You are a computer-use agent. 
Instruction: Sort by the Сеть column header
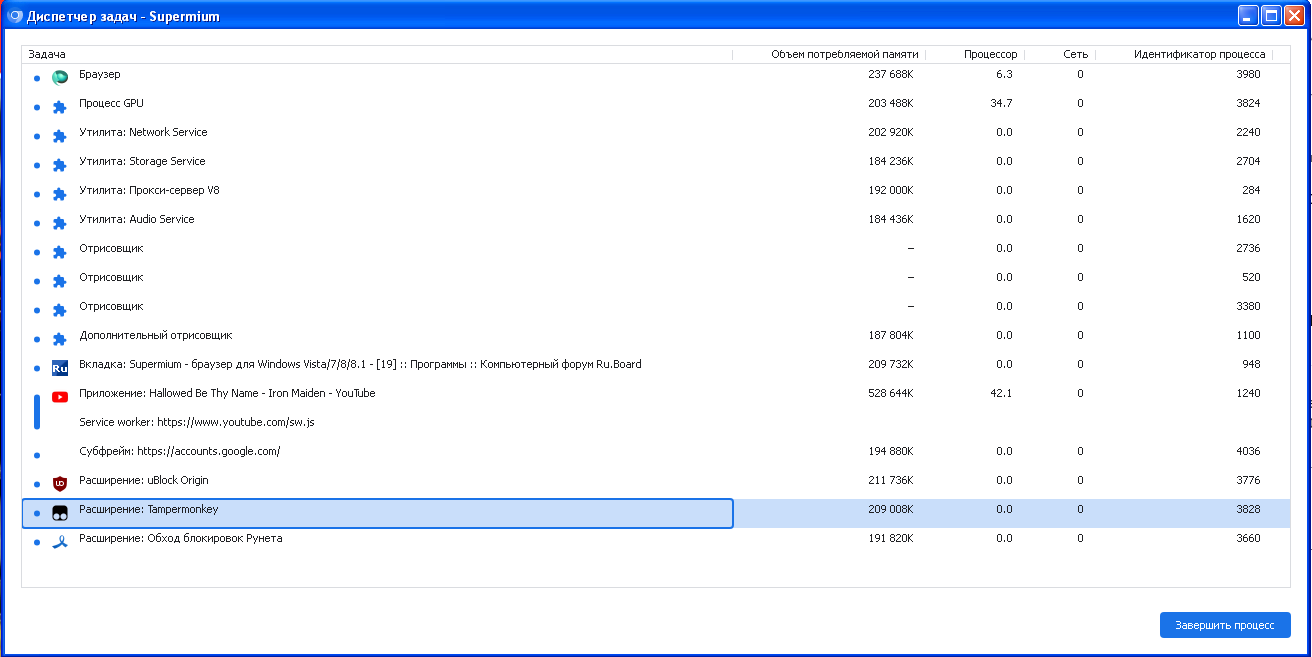click(x=1060, y=54)
